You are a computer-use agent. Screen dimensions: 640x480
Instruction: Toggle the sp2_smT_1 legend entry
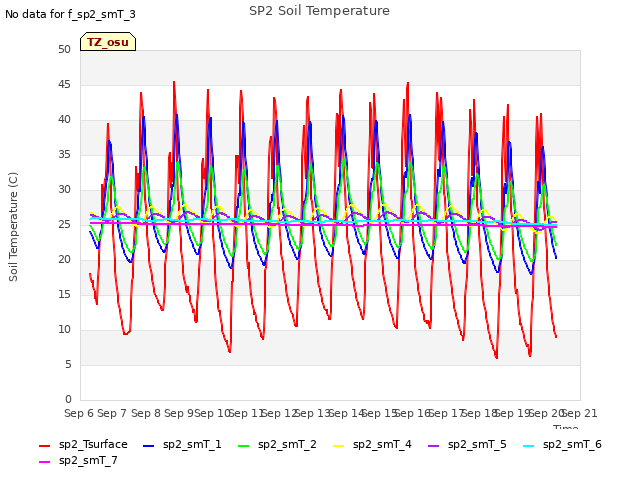182,444
